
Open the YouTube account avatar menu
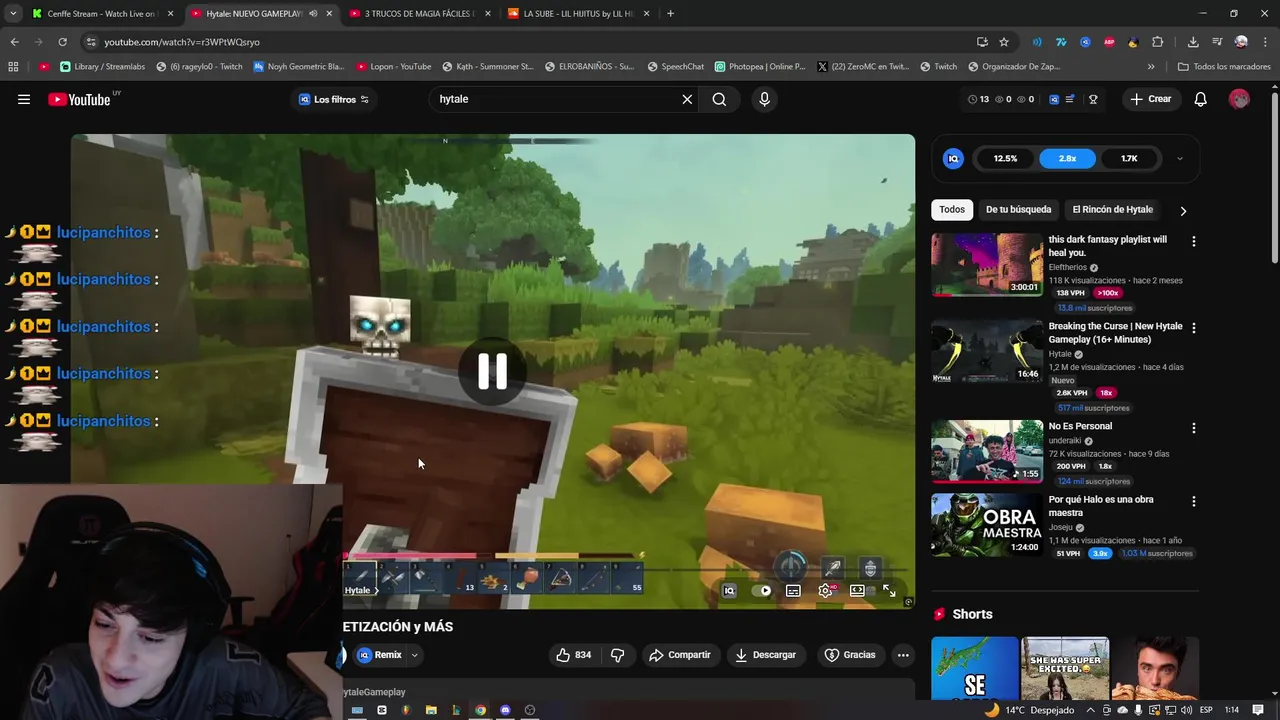pyautogui.click(x=1239, y=99)
